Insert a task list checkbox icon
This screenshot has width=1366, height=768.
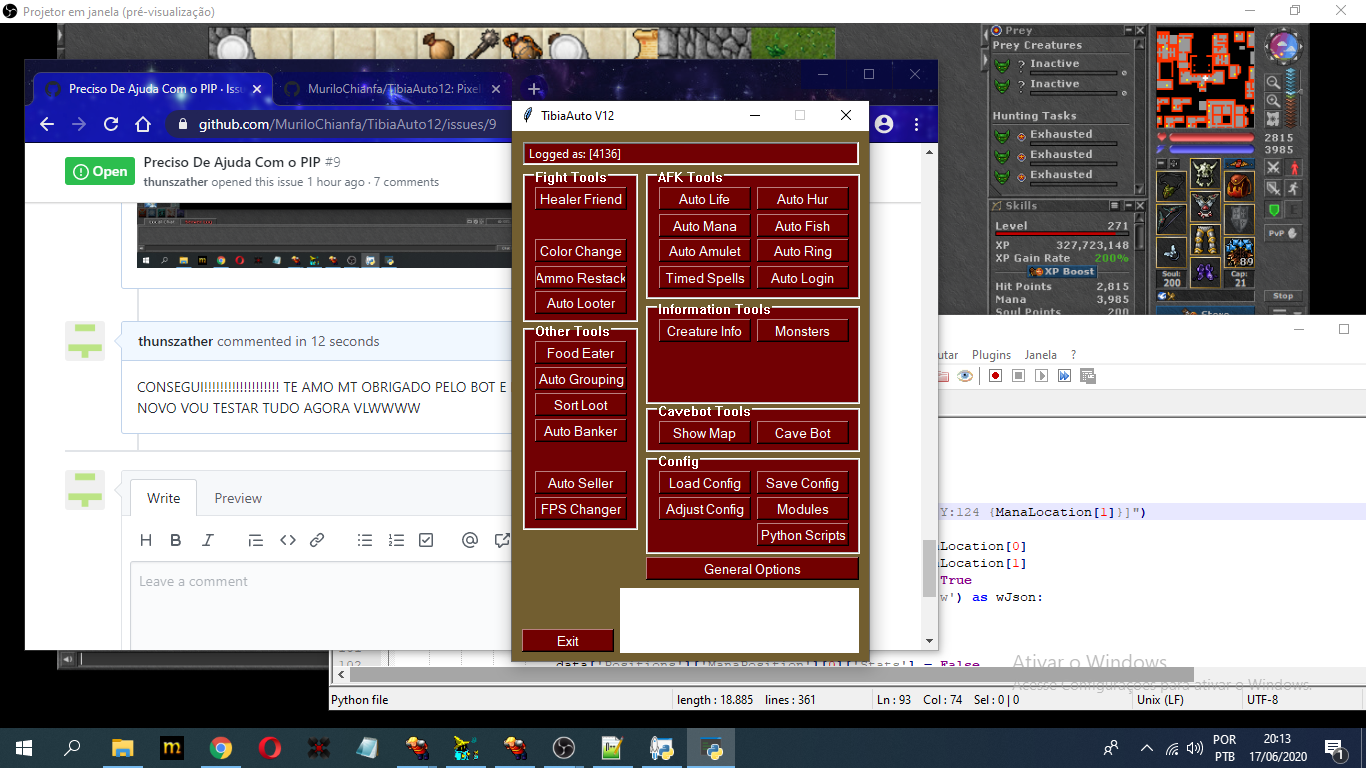point(426,540)
